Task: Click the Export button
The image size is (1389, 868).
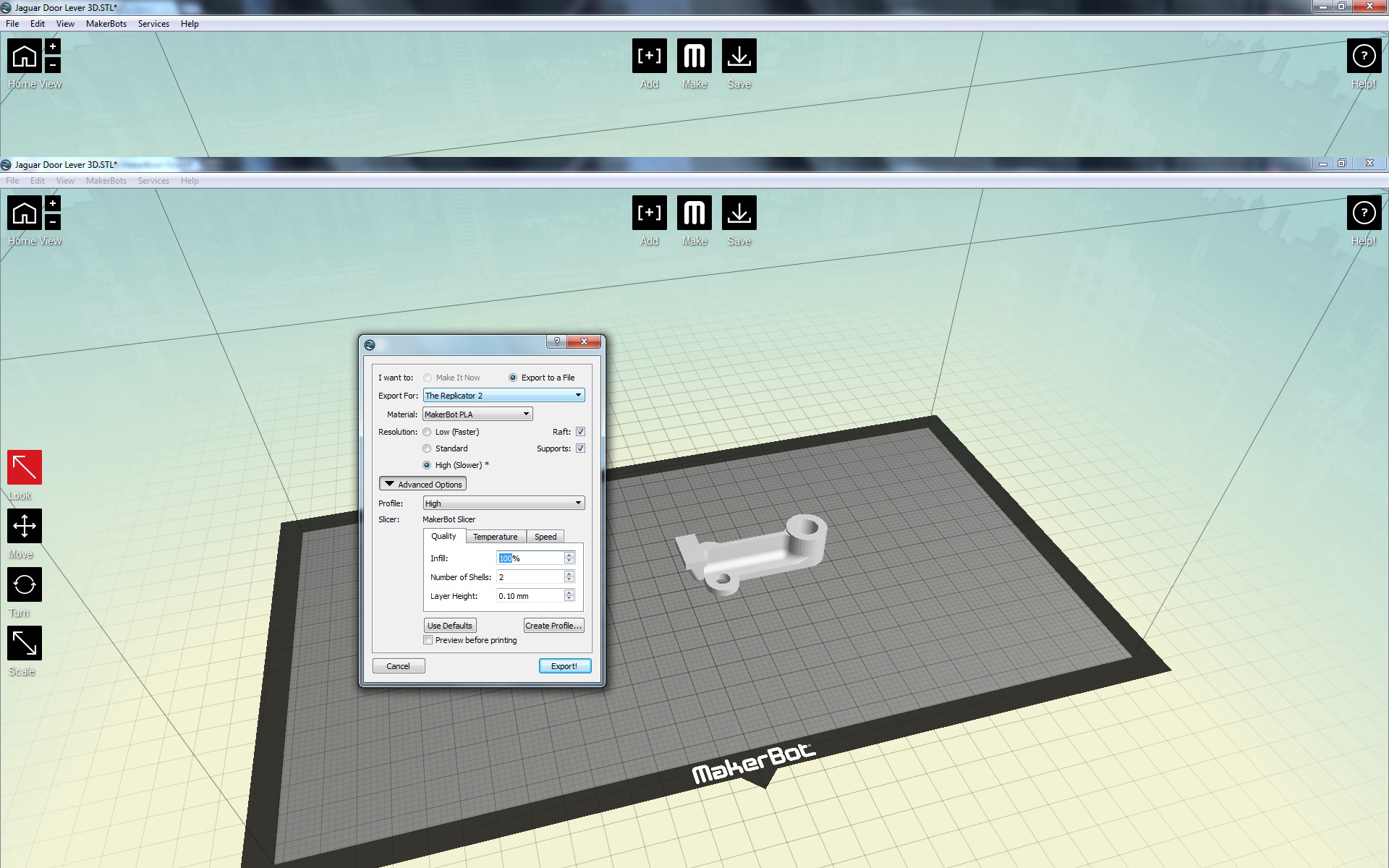Action: click(x=564, y=666)
